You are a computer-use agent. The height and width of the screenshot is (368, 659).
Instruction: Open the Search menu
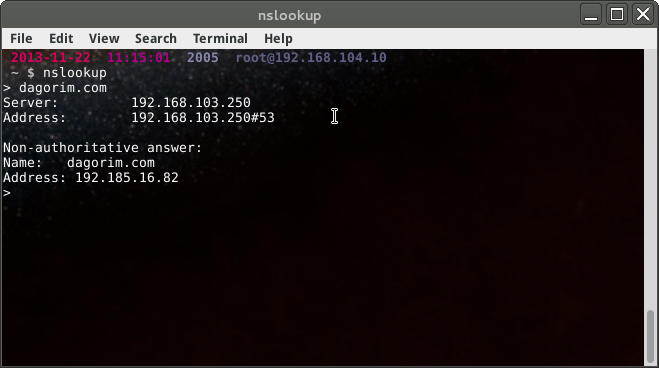[156, 39]
